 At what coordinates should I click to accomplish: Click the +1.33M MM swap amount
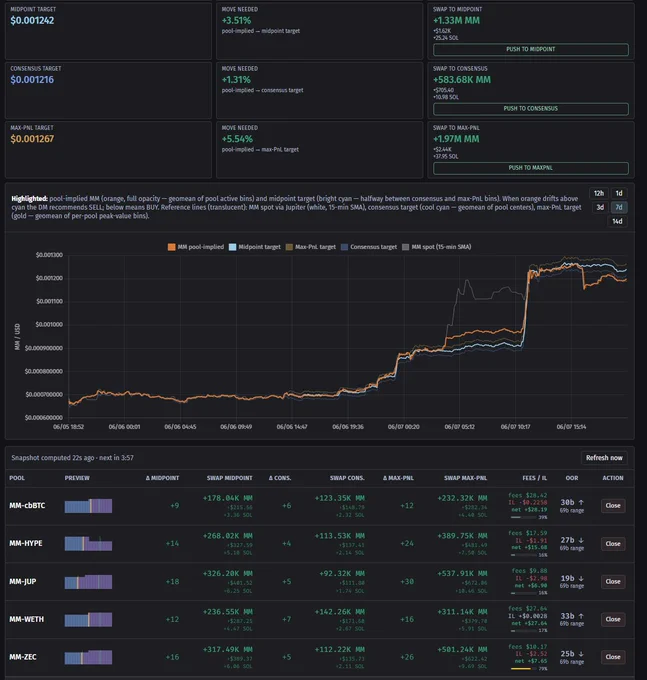456,20
